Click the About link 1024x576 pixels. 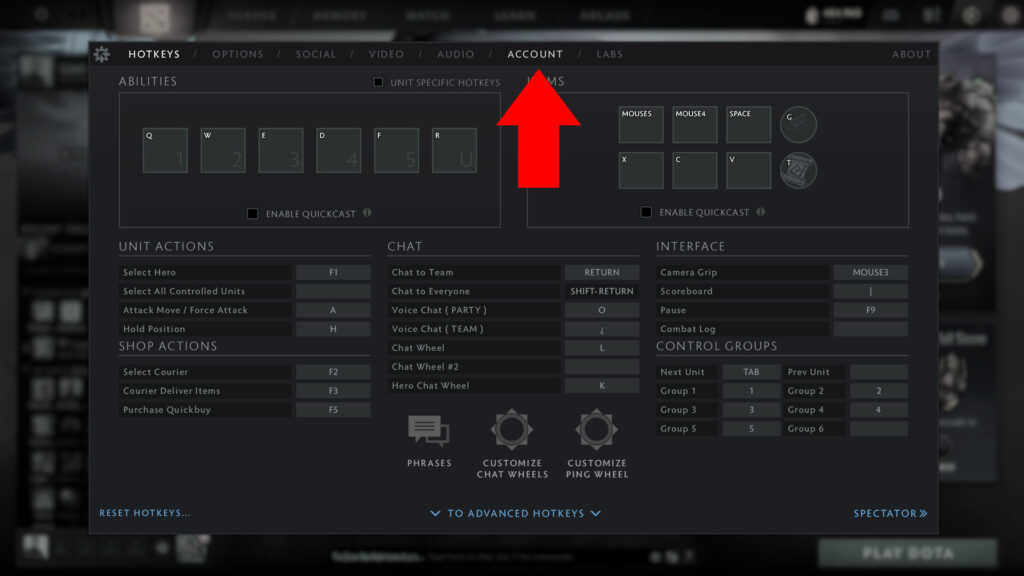coord(911,54)
